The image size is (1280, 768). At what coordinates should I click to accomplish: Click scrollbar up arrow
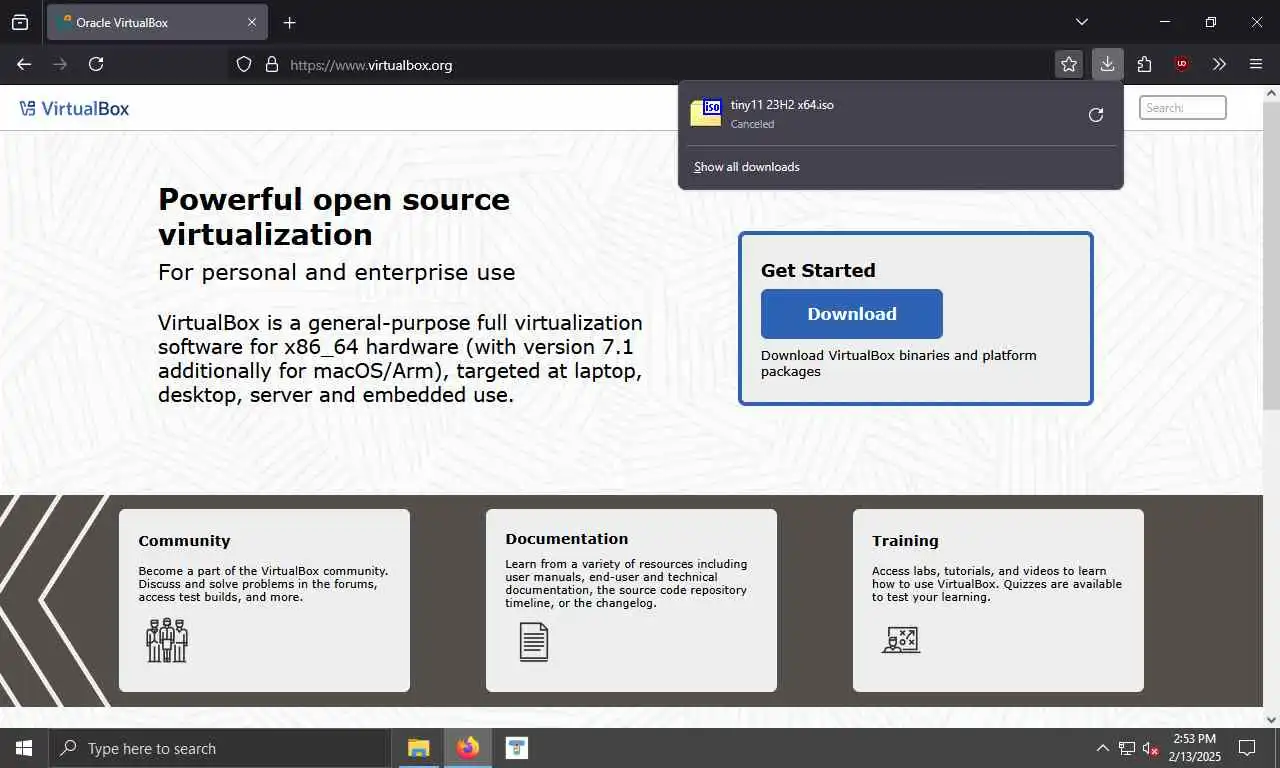click(x=1271, y=93)
